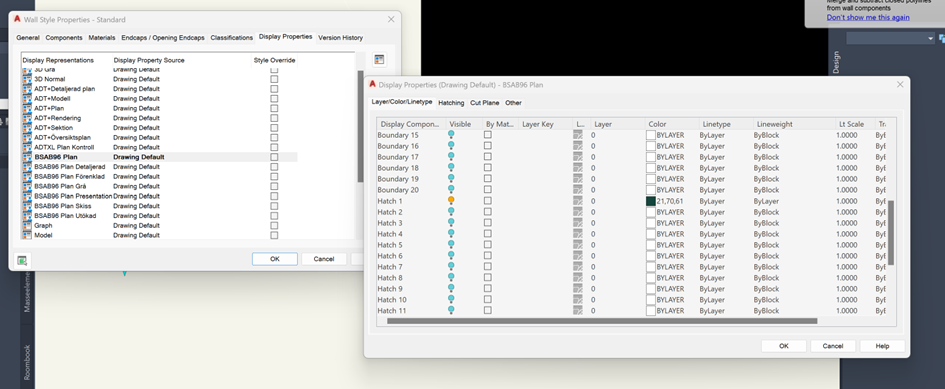This screenshot has height=389, width=945.
Task: Click the Model display representation icon
Action: 27,235
